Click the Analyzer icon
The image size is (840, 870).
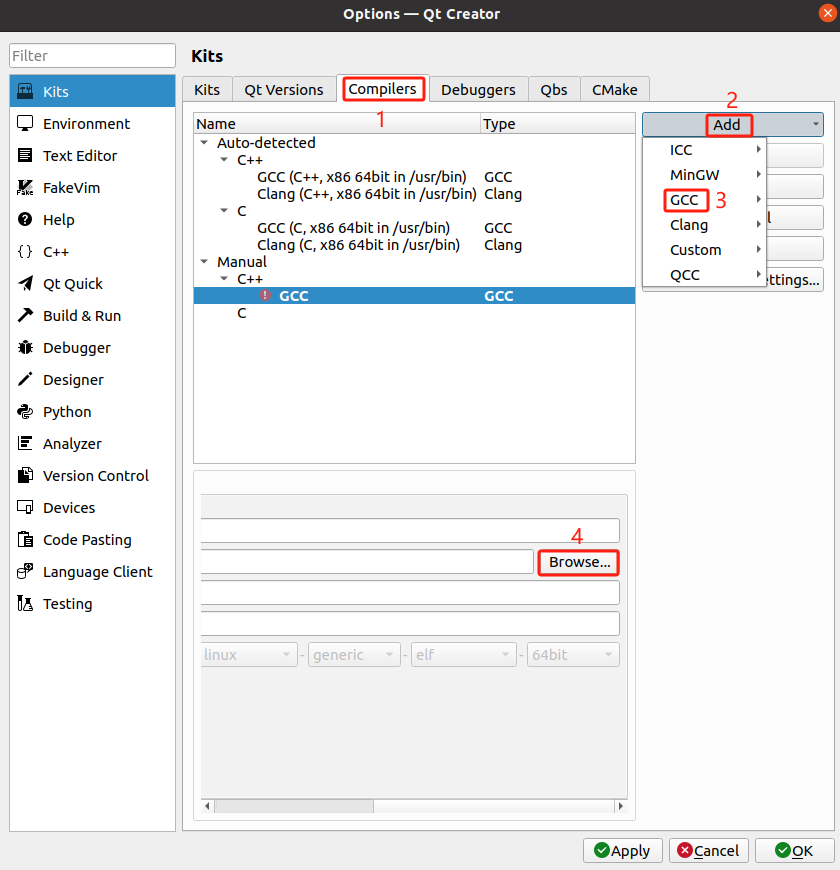(25, 443)
